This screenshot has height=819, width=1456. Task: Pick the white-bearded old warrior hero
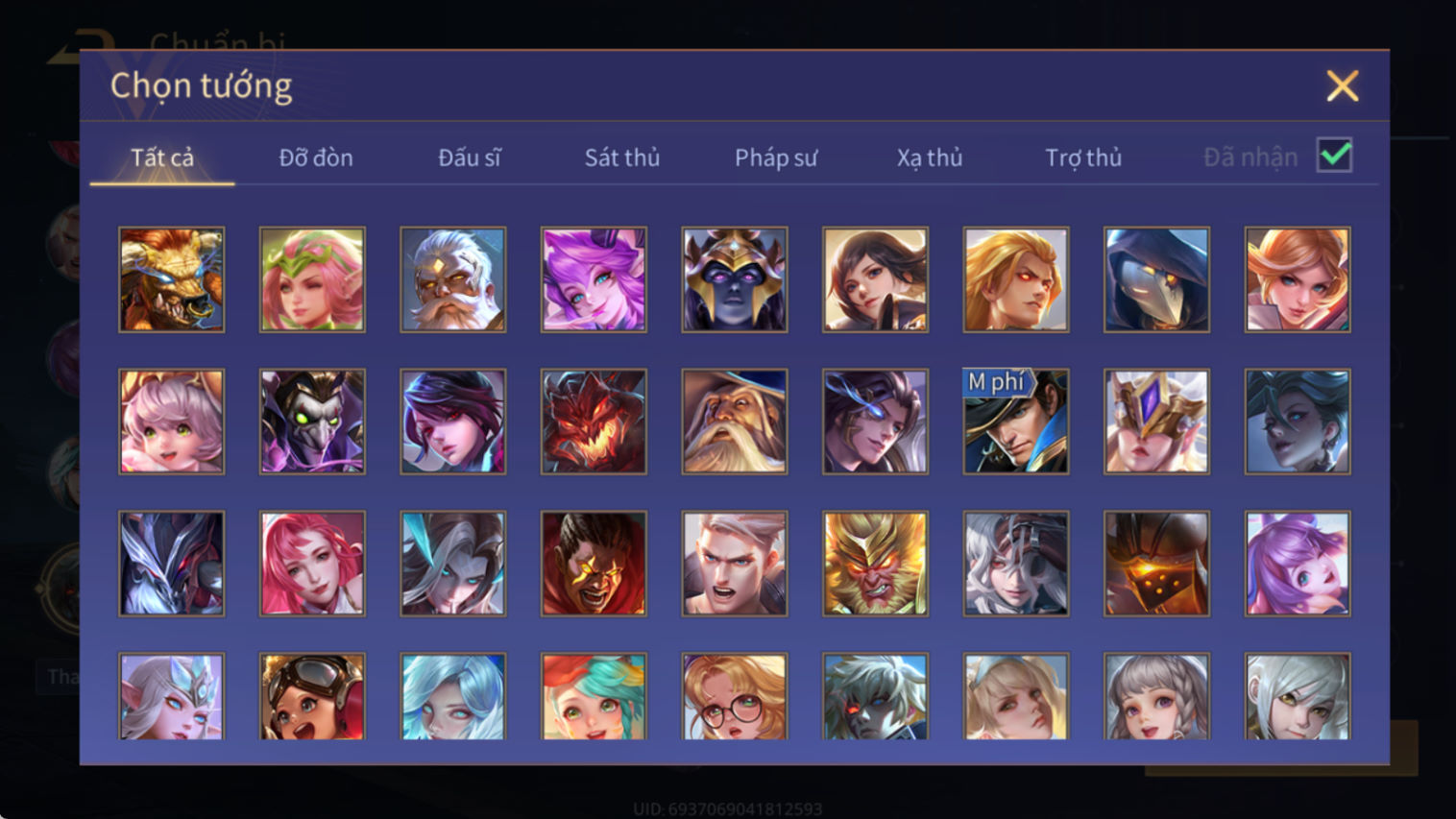pos(452,279)
